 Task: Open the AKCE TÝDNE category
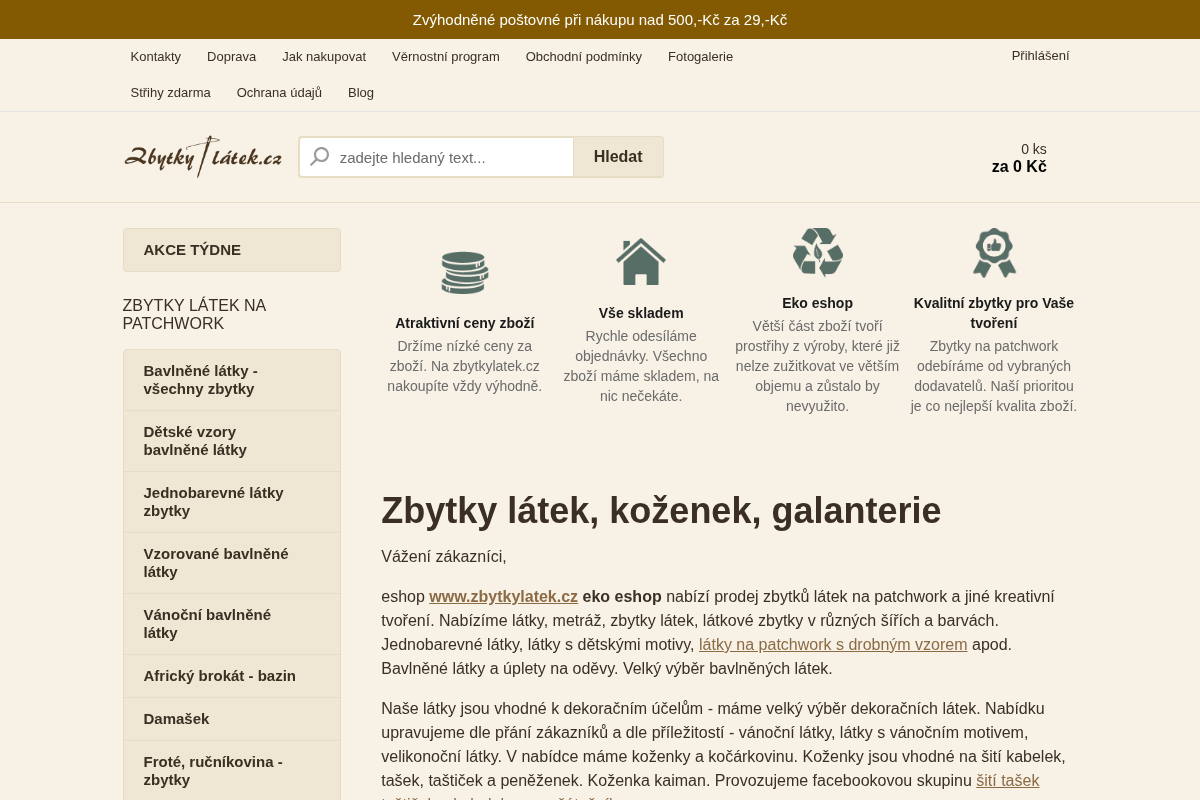(x=232, y=250)
